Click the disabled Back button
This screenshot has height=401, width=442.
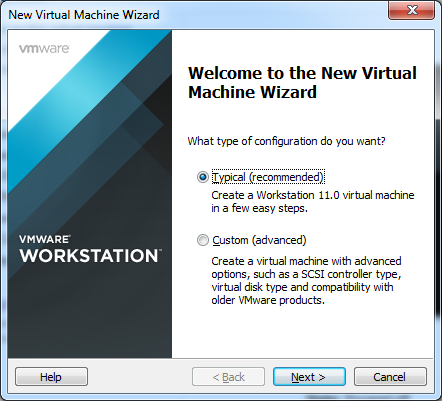[228, 377]
